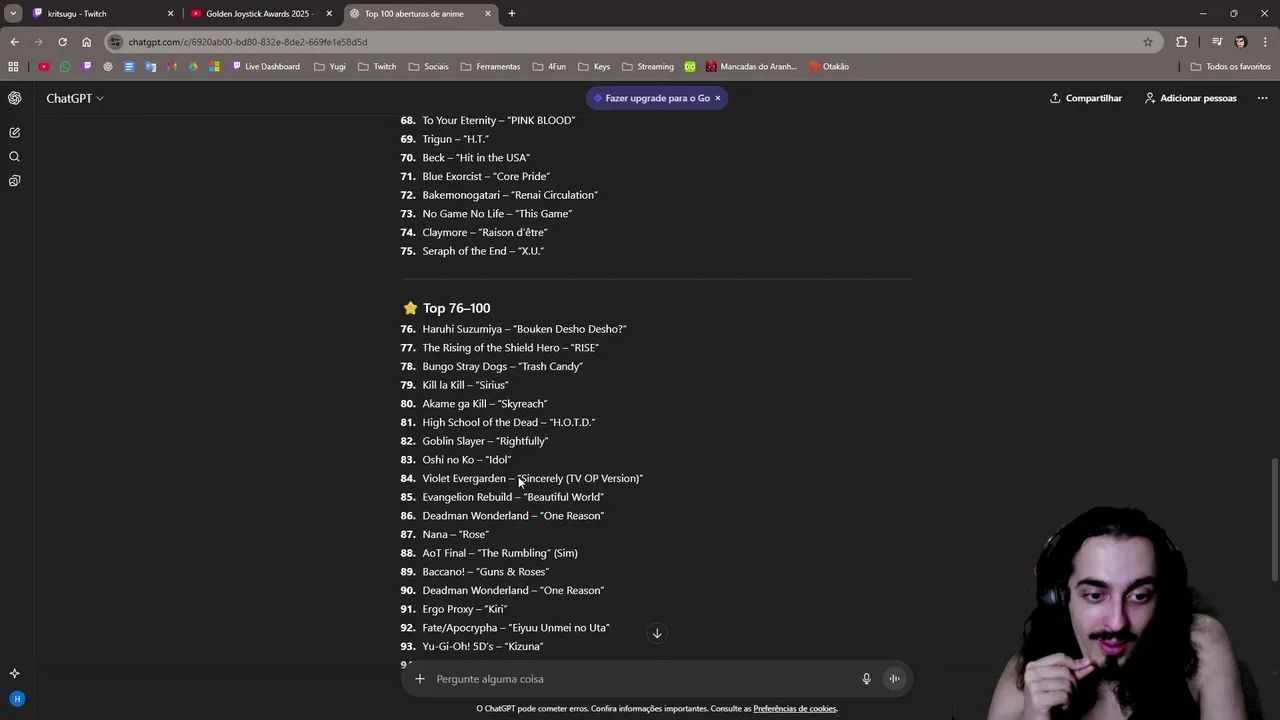Expand the 4Fun bookmarks folder
1280x720 pixels.
click(x=548, y=67)
